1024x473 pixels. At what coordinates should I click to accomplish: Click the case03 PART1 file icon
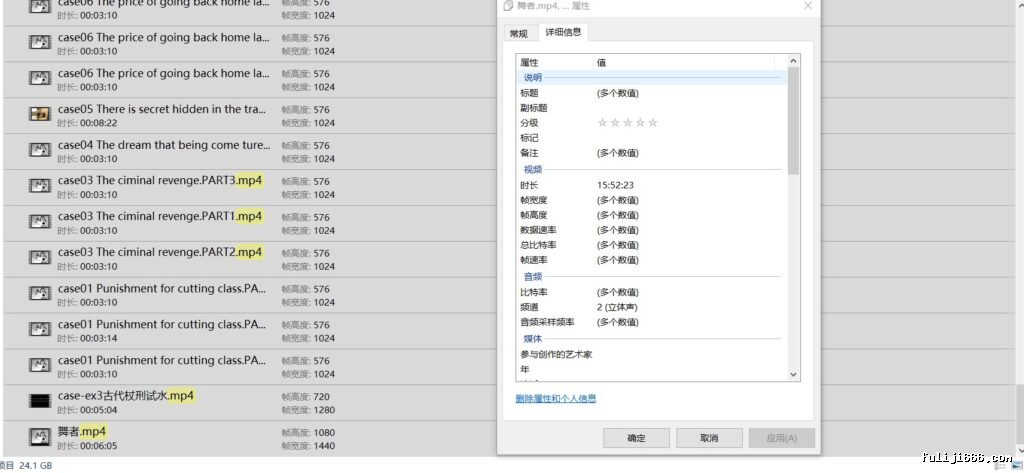point(40,222)
